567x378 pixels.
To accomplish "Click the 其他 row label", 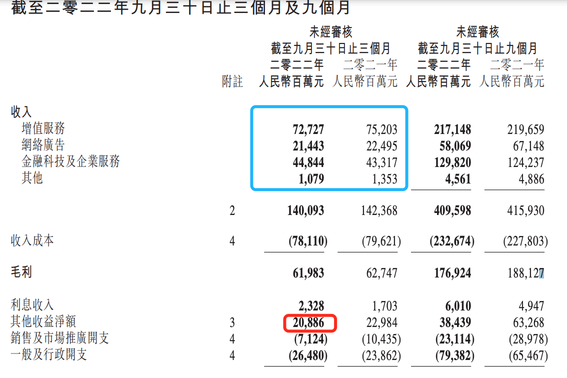I will coord(32,178).
